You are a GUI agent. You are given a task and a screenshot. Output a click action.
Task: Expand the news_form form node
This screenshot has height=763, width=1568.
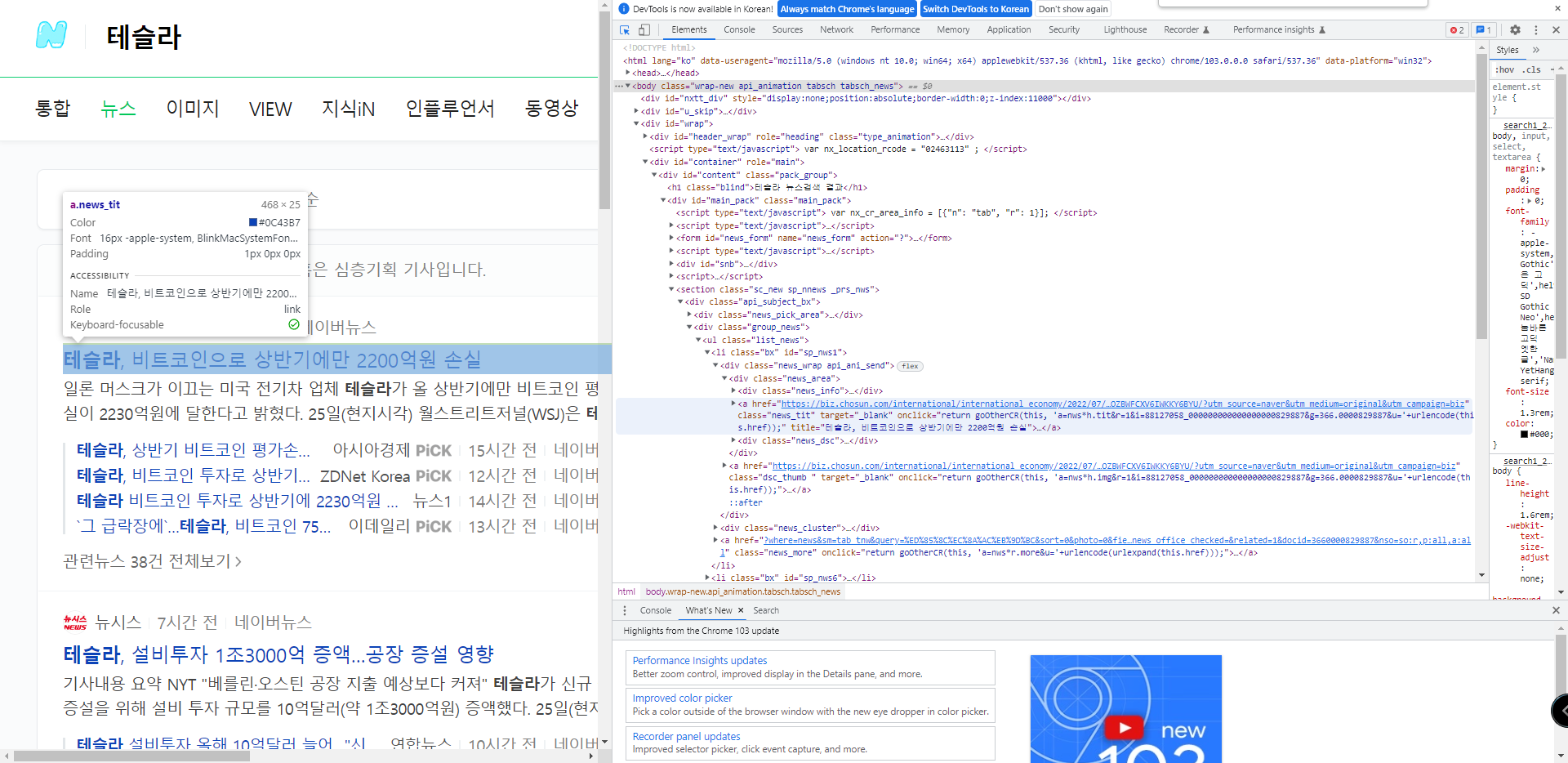(x=672, y=239)
